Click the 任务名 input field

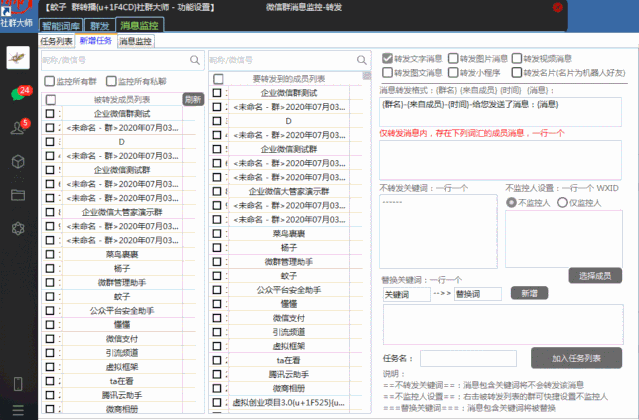coord(468,358)
